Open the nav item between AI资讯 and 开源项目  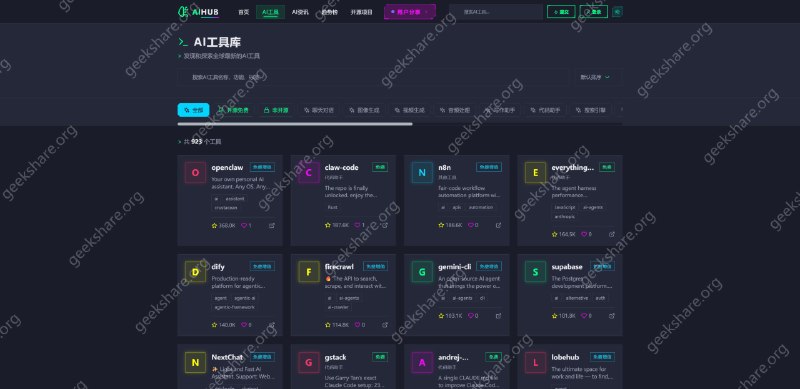click(x=329, y=12)
